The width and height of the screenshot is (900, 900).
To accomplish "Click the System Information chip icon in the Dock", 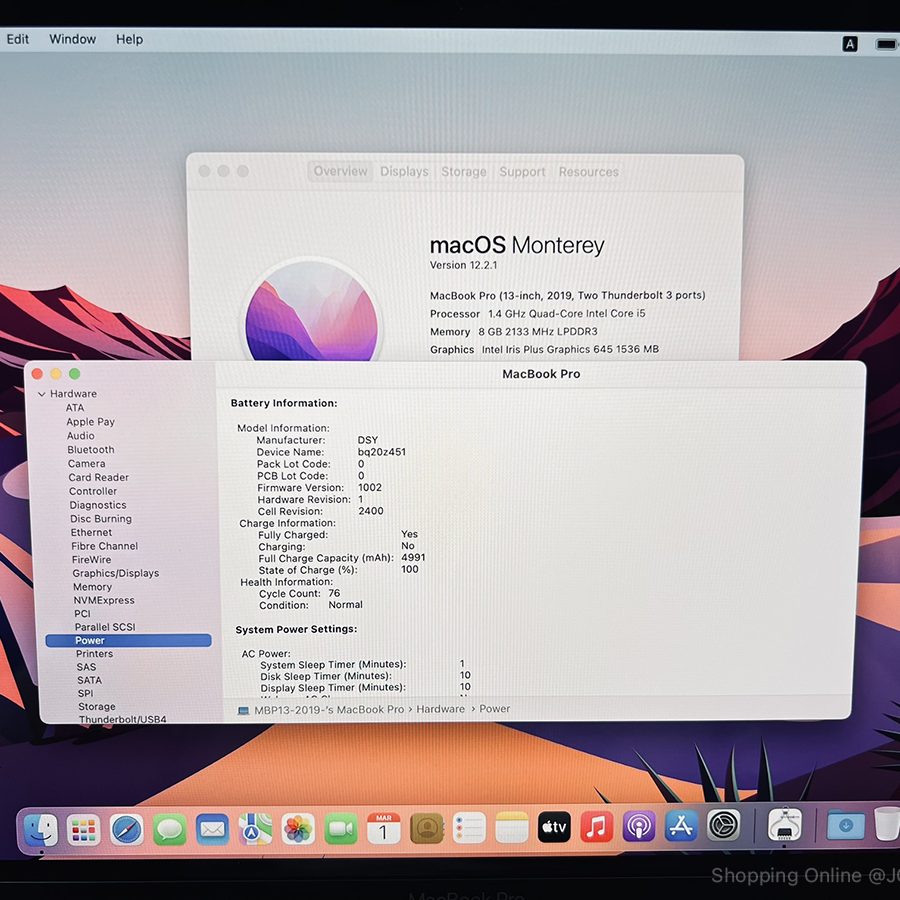I will tap(785, 825).
